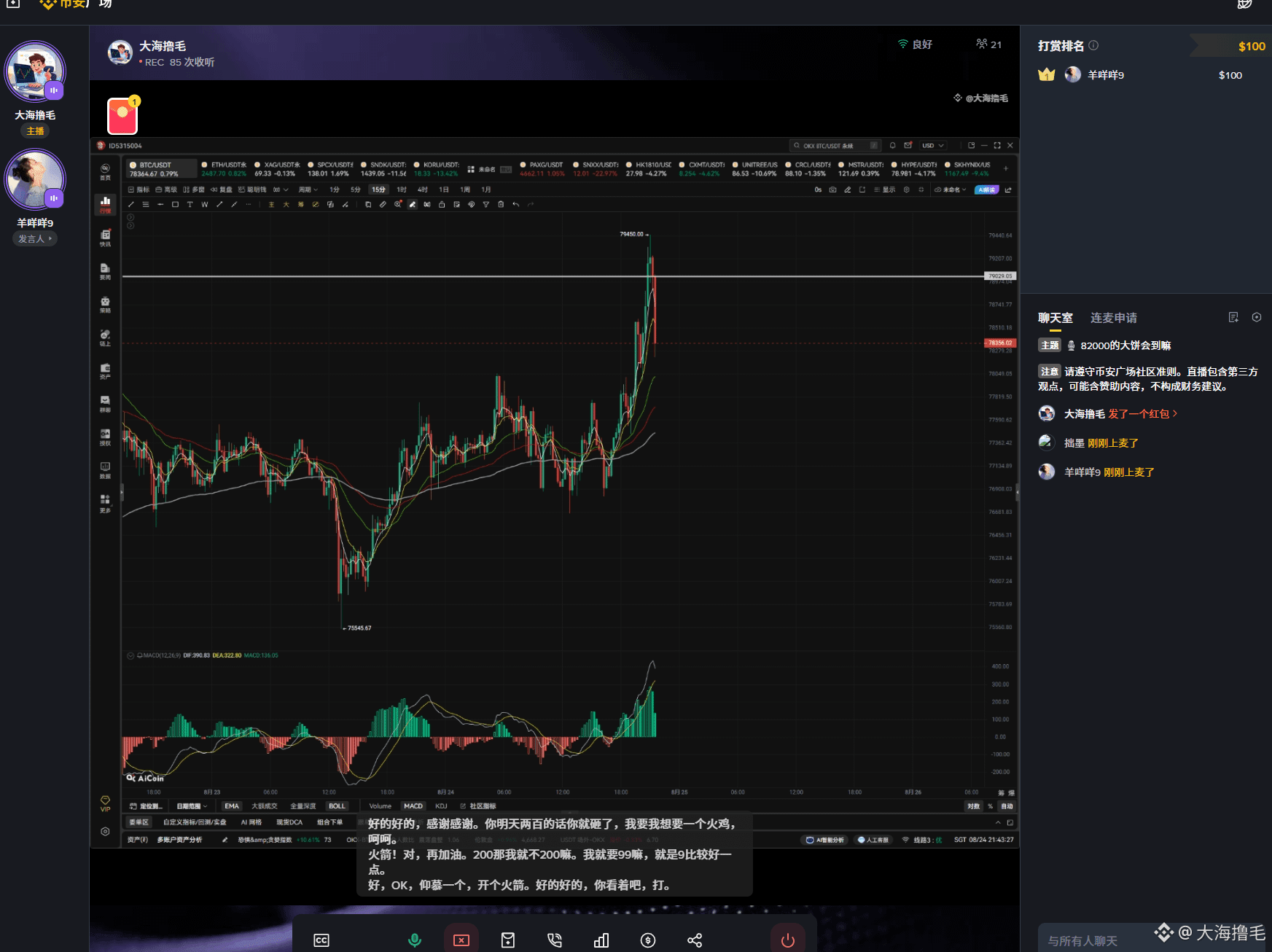Open the 行情 market sidebar icon
The width and height of the screenshot is (1272, 952).
coord(105,205)
